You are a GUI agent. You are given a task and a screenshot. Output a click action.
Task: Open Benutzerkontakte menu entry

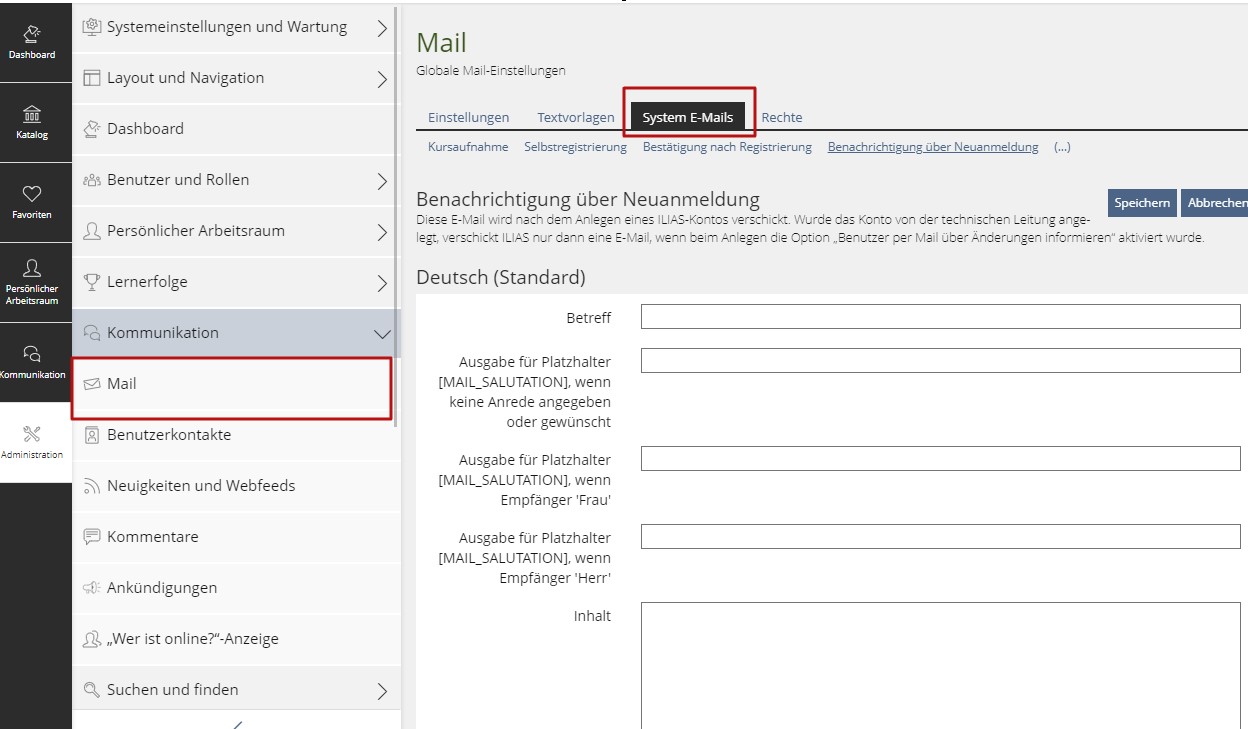pos(169,435)
